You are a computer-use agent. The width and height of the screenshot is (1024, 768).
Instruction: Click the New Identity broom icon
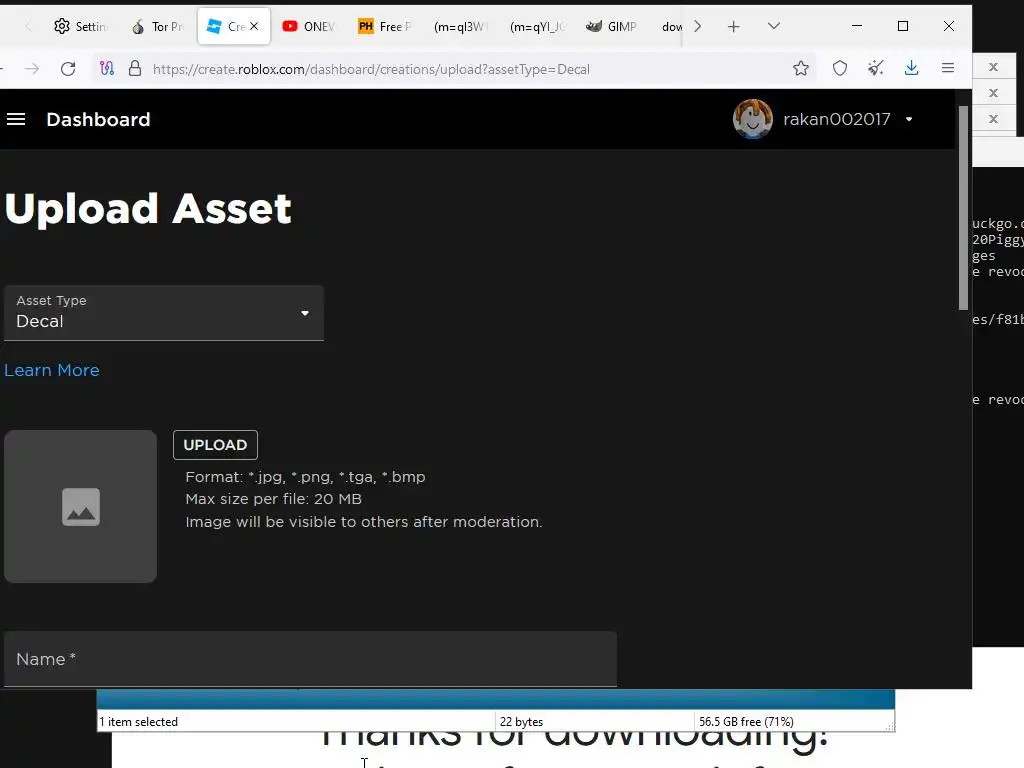pos(875,69)
